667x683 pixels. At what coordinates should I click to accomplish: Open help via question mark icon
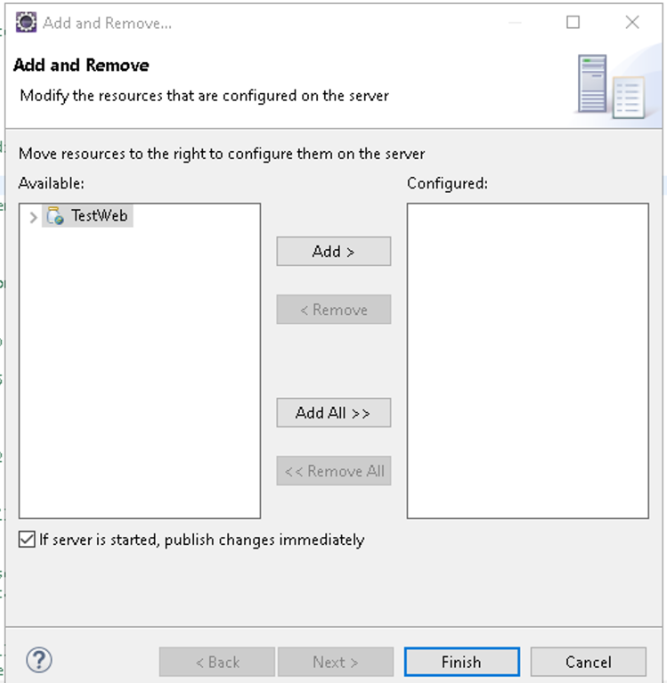coord(39,660)
